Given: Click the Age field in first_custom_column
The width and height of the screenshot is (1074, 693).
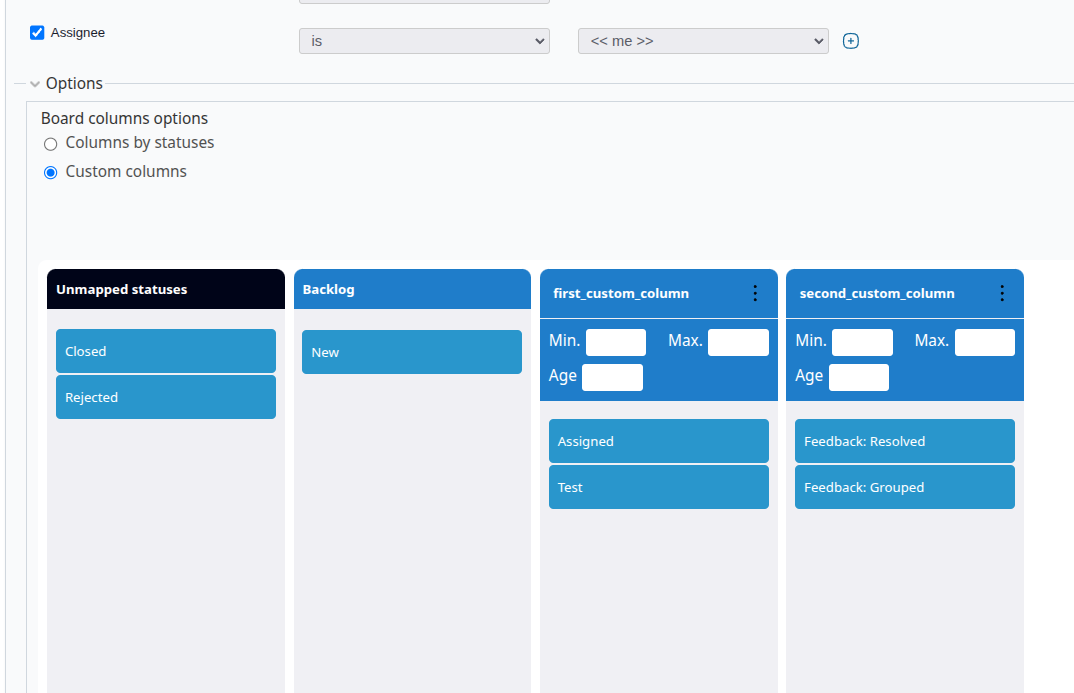Looking at the screenshot, I should [612, 377].
